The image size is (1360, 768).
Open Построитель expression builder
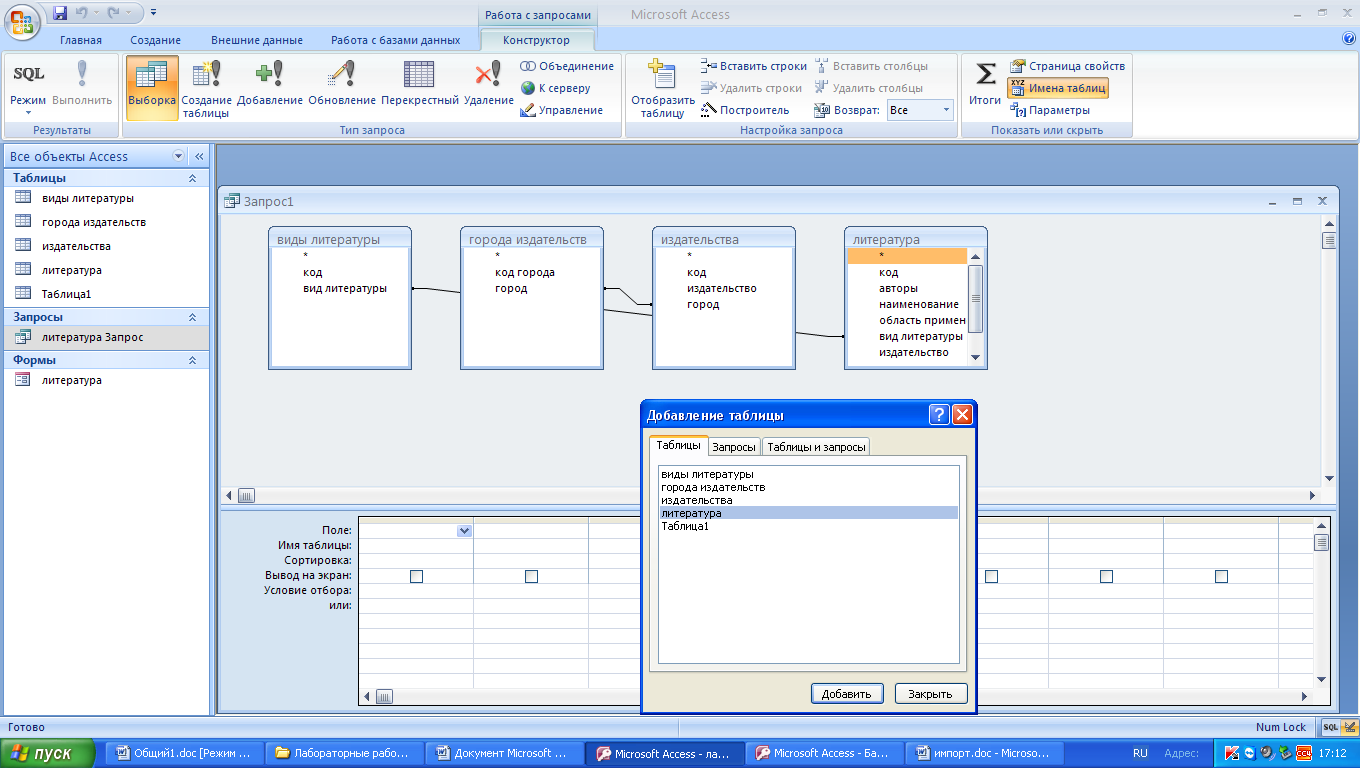pyautogui.click(x=745, y=110)
